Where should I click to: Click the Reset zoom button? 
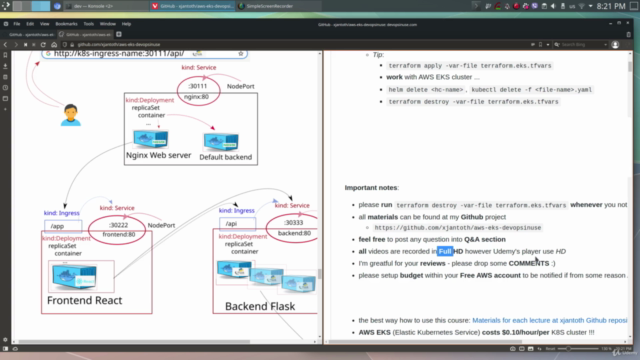(x=550, y=349)
